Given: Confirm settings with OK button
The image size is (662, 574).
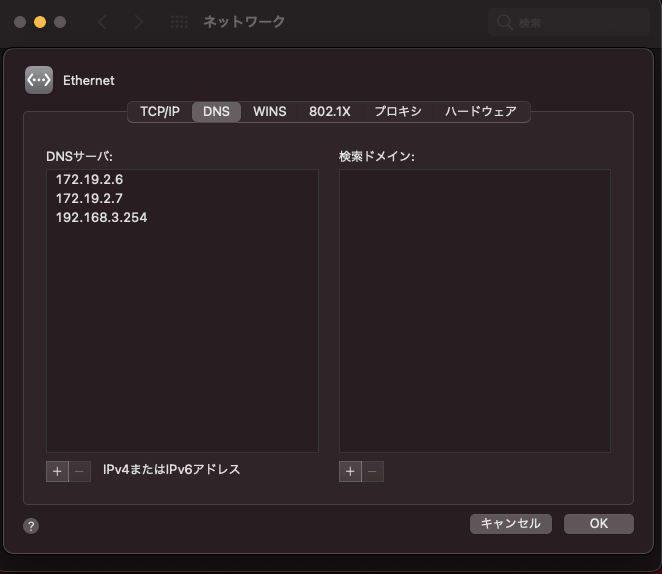Looking at the screenshot, I should click(598, 524).
